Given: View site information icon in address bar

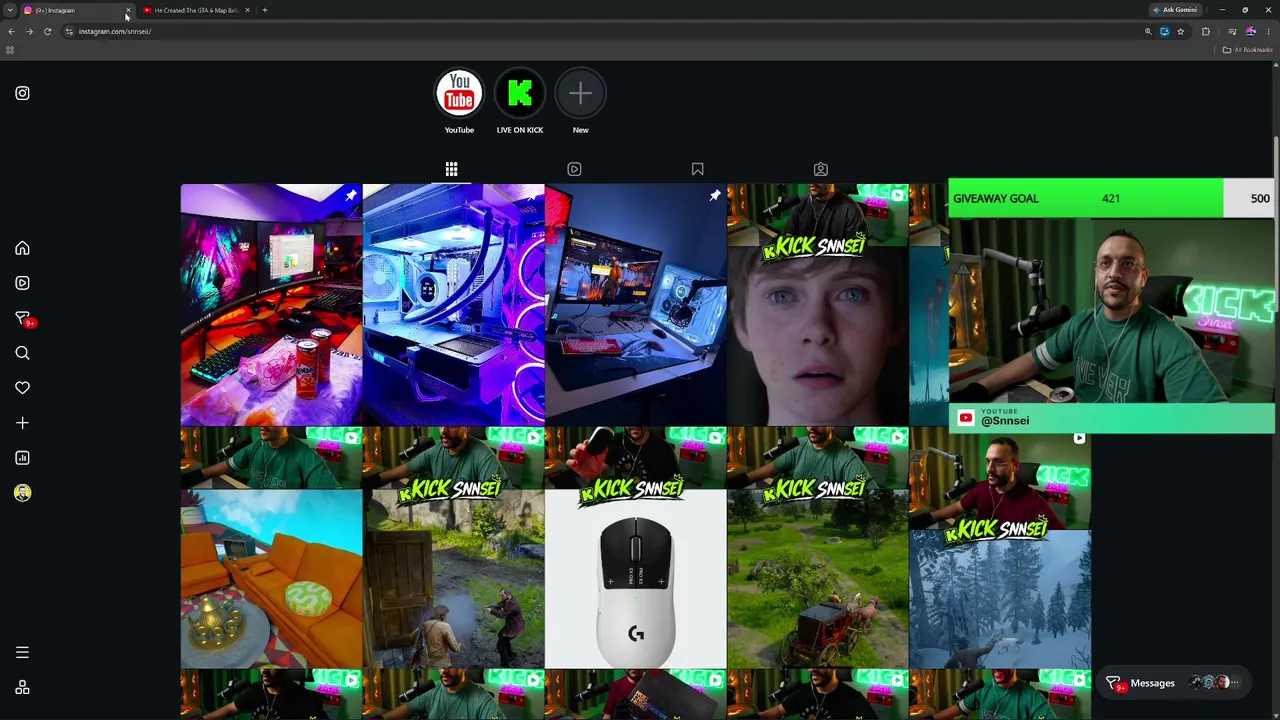Looking at the screenshot, I should pos(69,31).
